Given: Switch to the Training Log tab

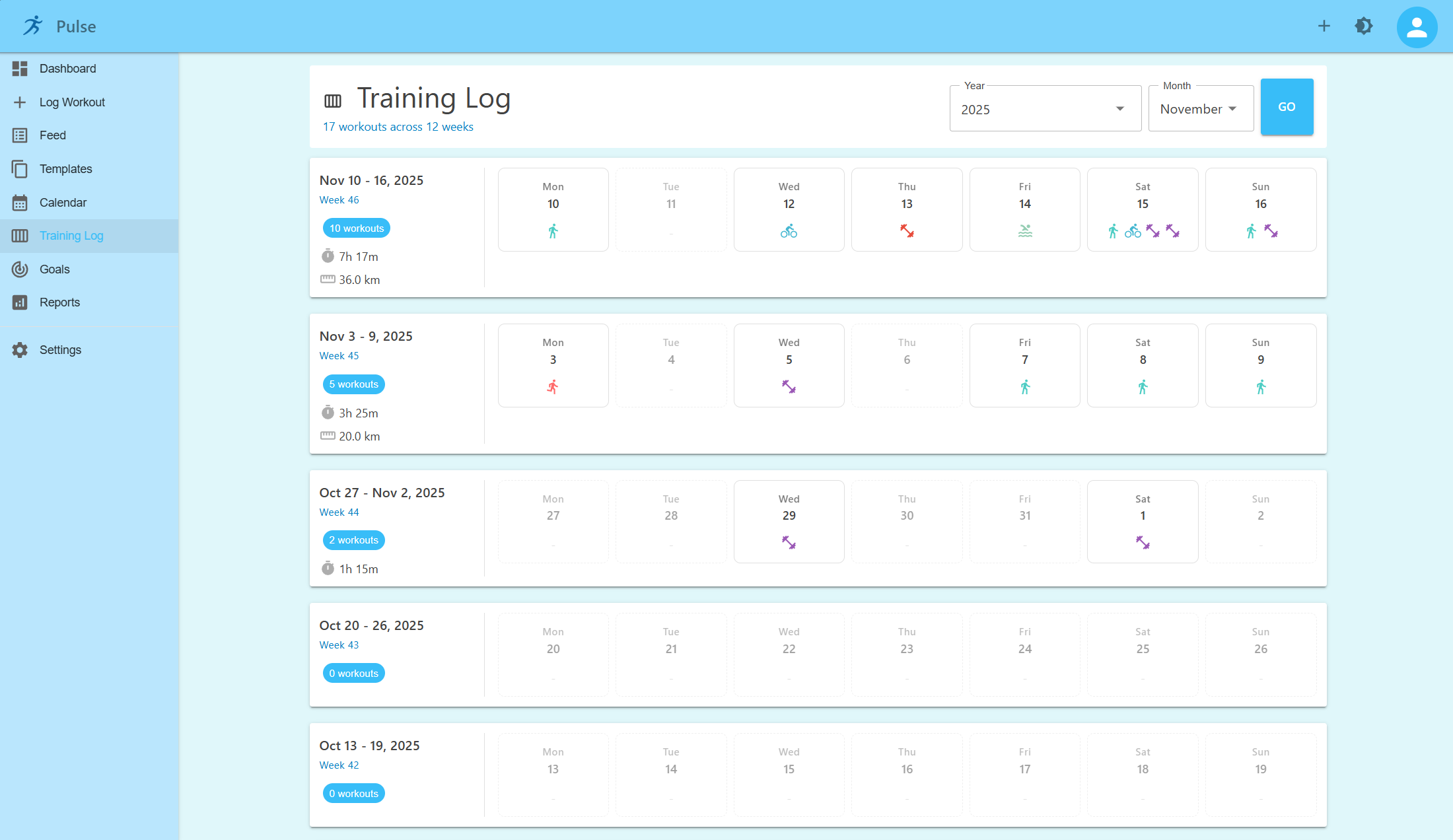Looking at the screenshot, I should [71, 235].
